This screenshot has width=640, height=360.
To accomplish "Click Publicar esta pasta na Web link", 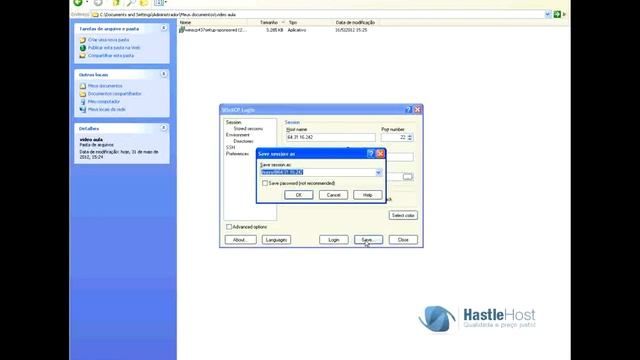I will [114, 48].
